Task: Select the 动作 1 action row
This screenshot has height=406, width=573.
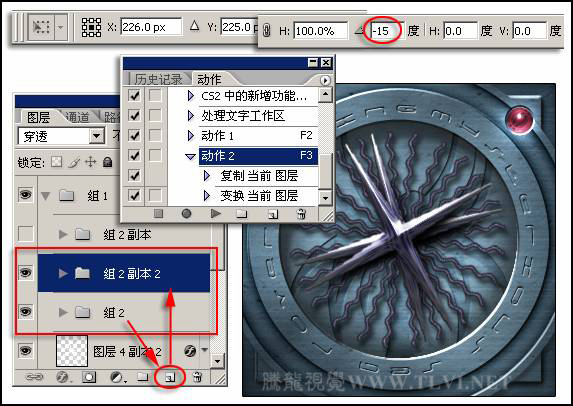Action: pos(258,136)
